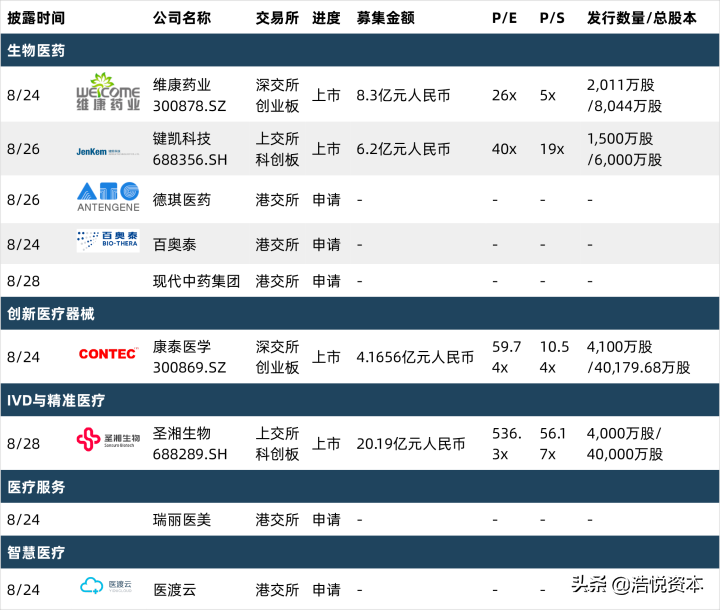Image resolution: width=720 pixels, height=610 pixels.
Task: Select company name 康泰医学 300869.SZ
Action: pos(190,357)
